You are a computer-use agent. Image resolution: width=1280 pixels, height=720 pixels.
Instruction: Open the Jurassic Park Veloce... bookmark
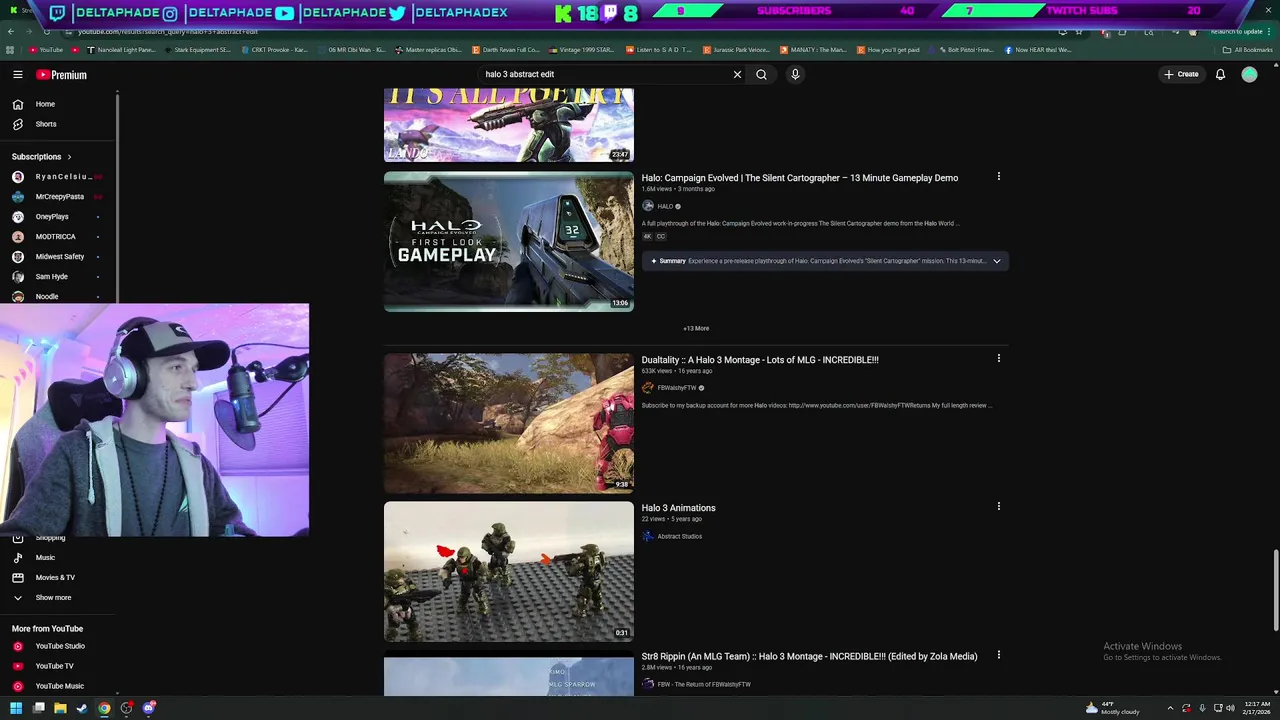(x=737, y=50)
